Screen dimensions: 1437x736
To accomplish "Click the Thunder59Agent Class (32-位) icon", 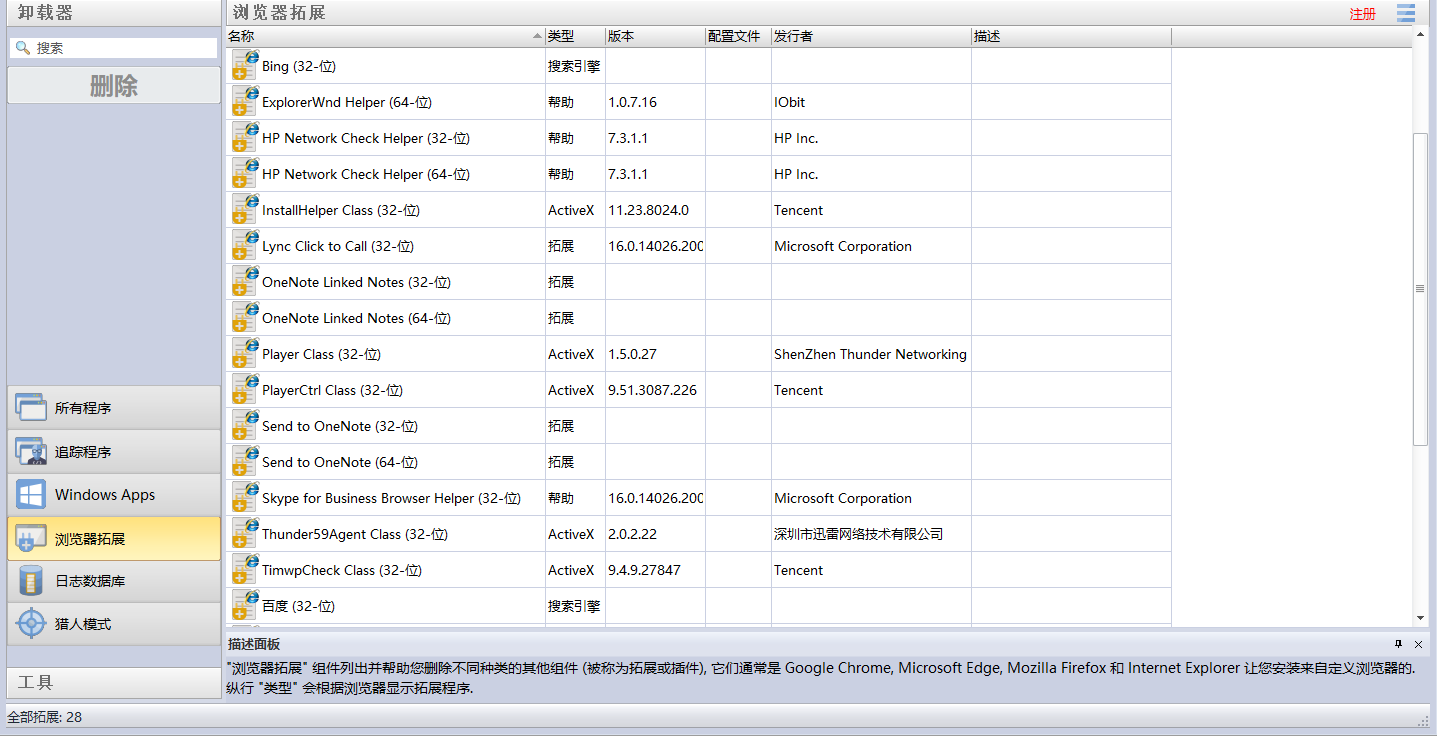I will 245,534.
